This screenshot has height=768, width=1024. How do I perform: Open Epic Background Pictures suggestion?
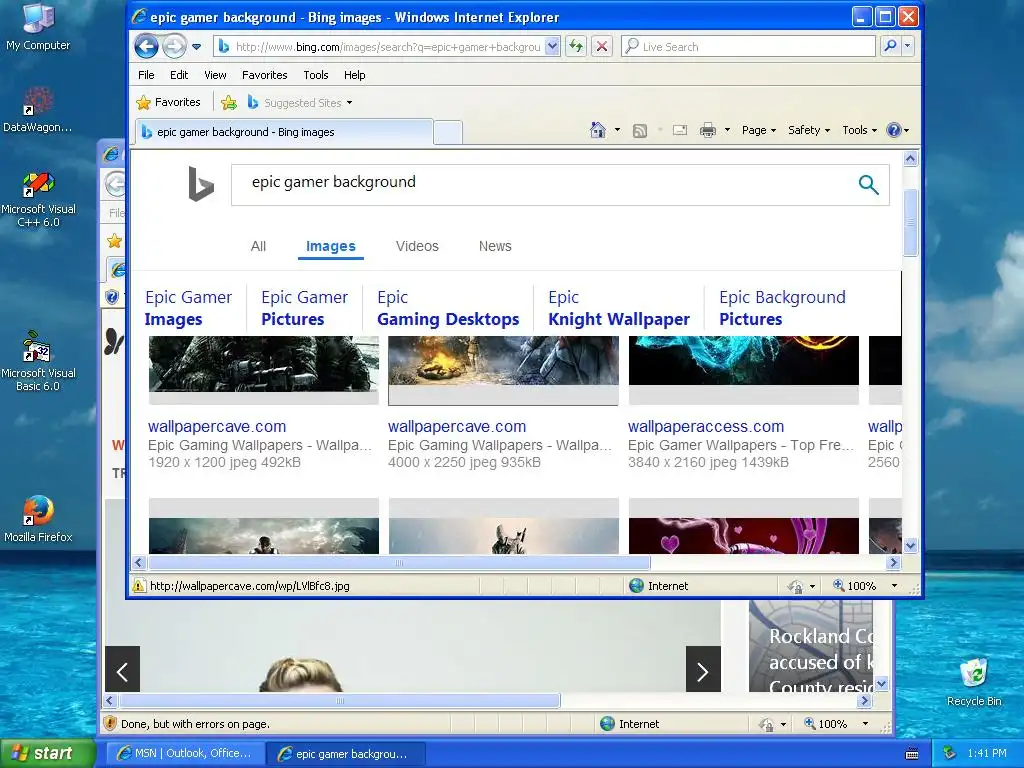pos(782,308)
